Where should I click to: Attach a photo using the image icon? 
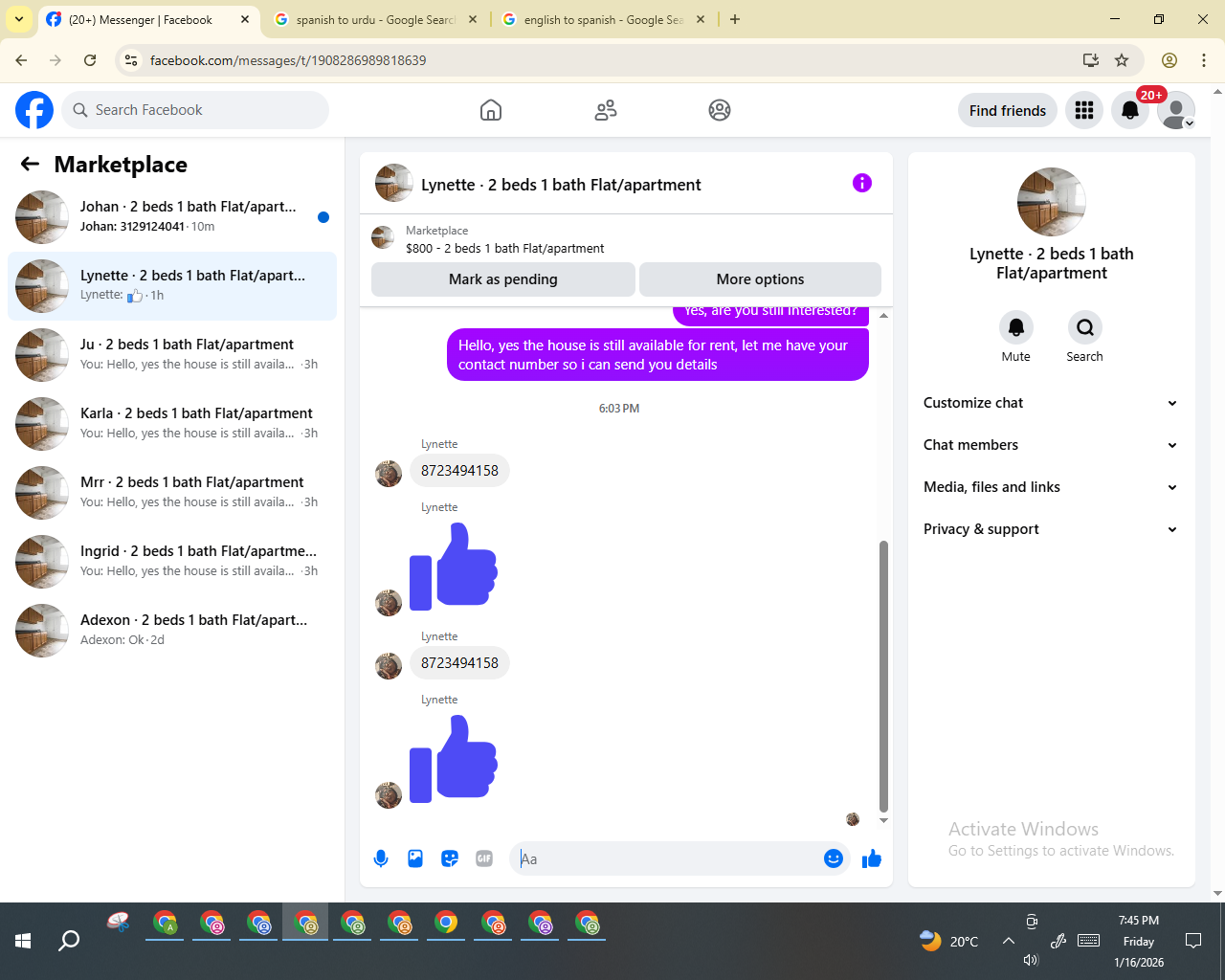click(415, 858)
